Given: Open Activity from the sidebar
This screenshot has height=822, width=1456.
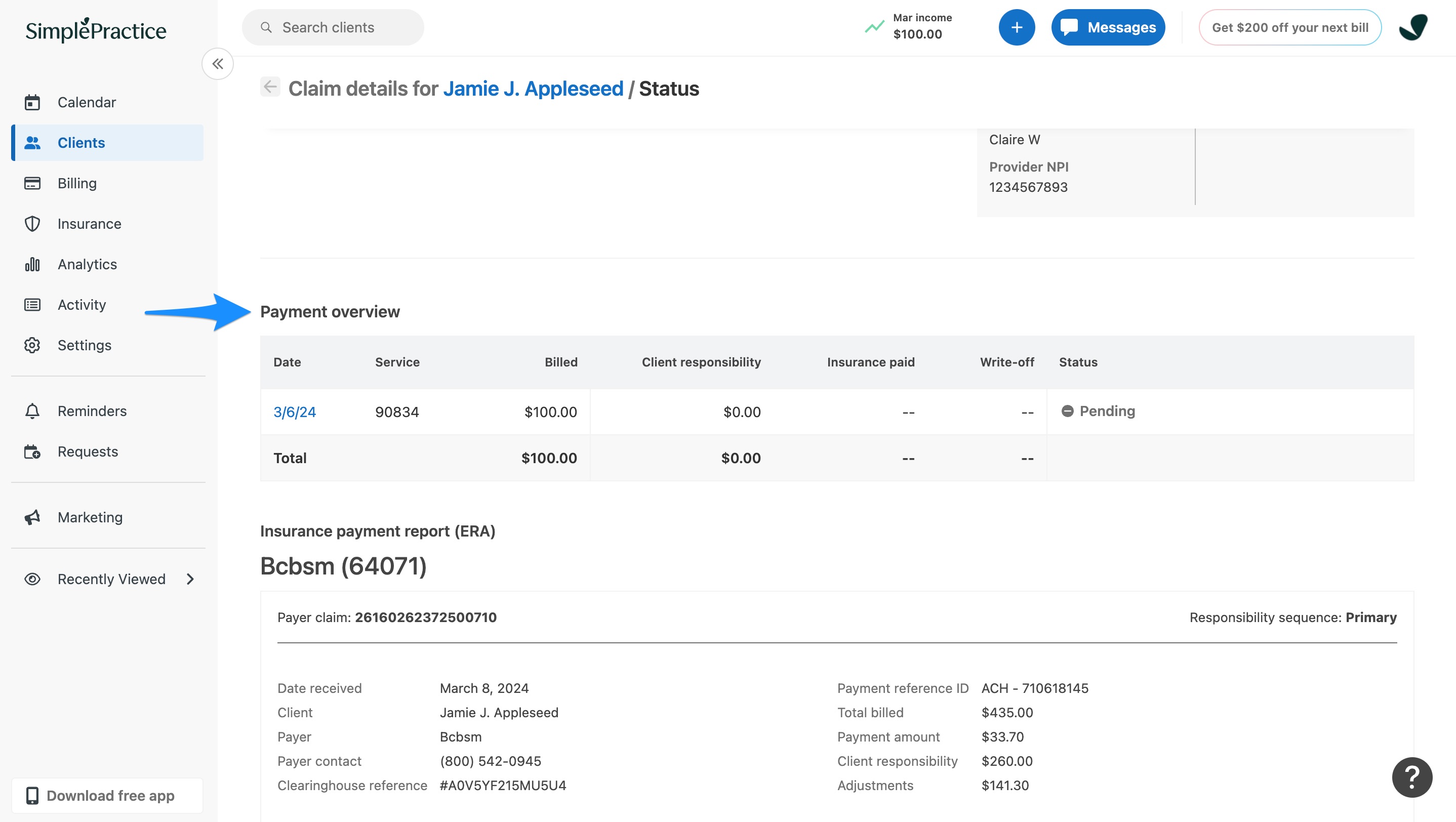Looking at the screenshot, I should tap(107, 305).
